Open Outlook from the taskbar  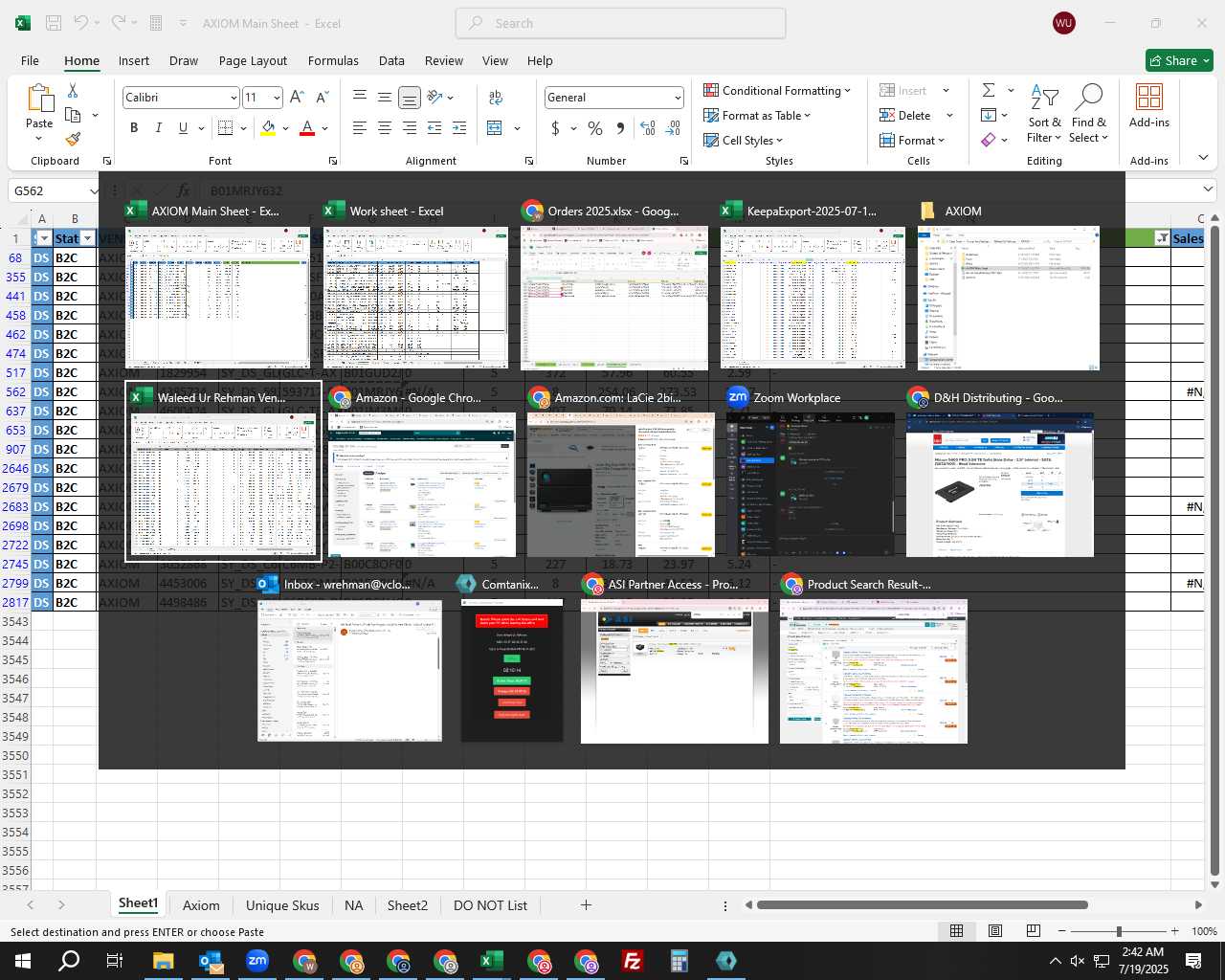tap(211, 961)
